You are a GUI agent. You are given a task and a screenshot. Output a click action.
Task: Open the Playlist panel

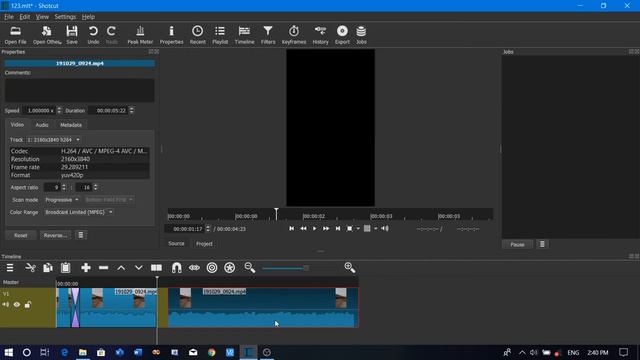pyautogui.click(x=220, y=35)
